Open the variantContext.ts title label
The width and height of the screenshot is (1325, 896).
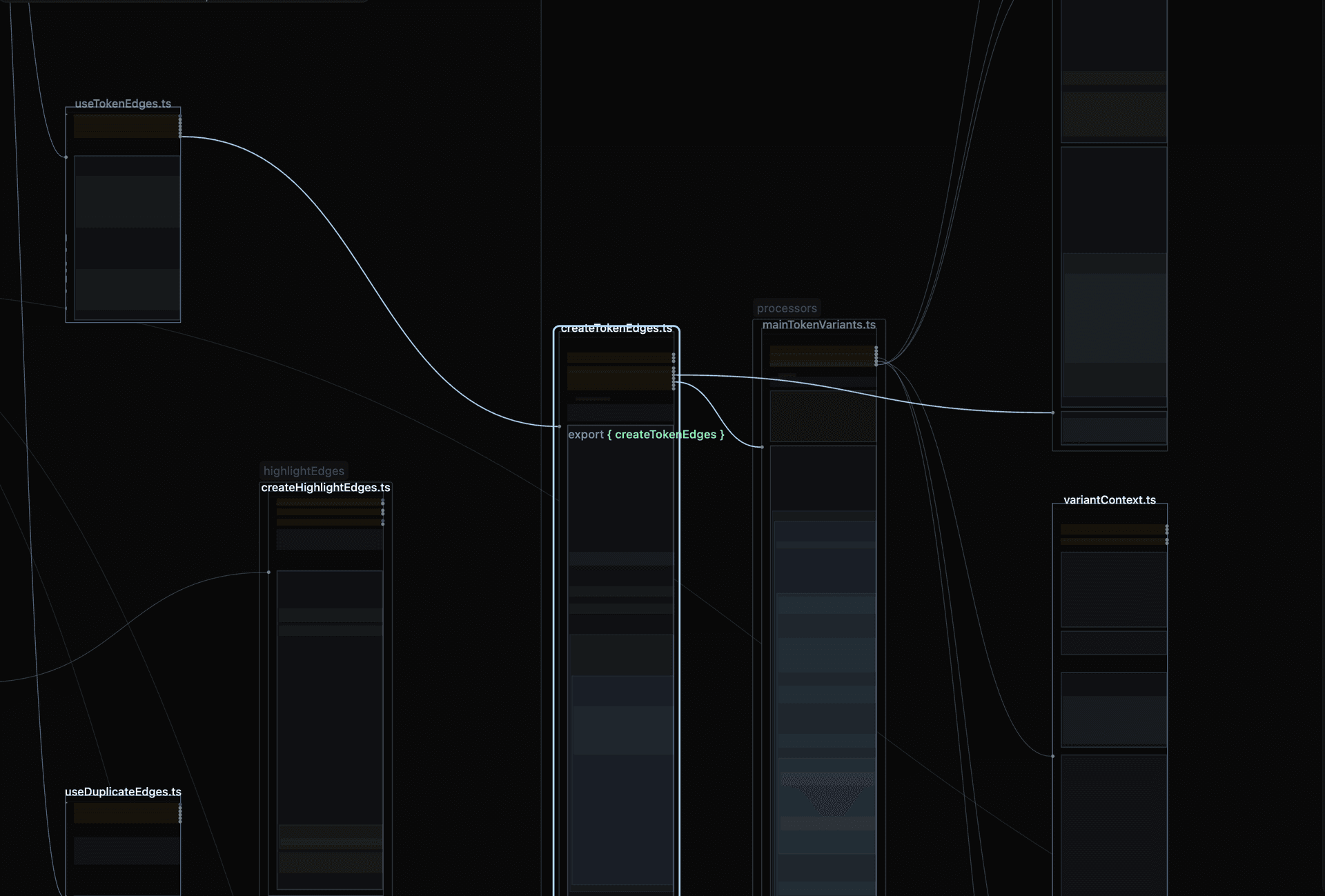tap(1110, 500)
